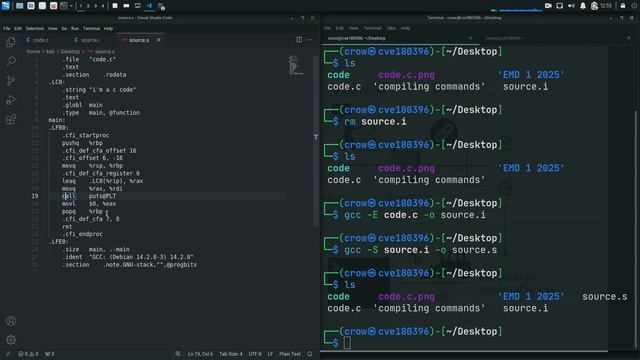
Task: Click the terminal vertical scrollbar
Action: [x=636, y=229]
